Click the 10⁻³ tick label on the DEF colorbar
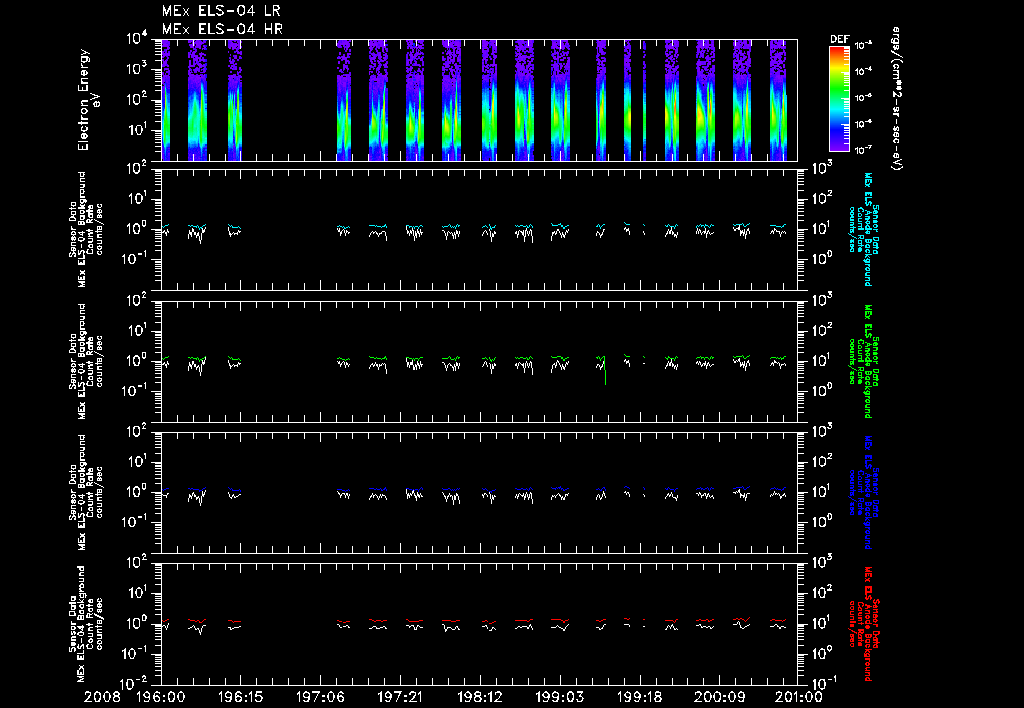The width and height of the screenshot is (1024, 708). 864,46
